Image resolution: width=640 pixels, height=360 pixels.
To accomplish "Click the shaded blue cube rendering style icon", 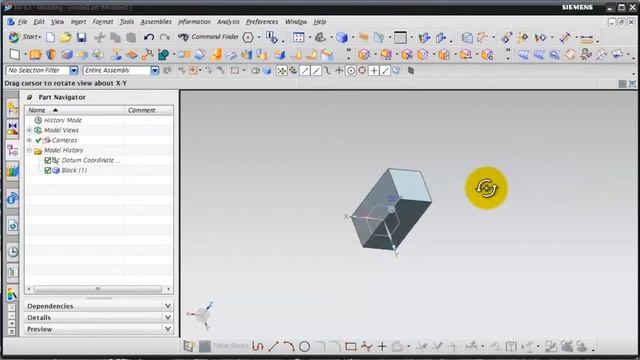I will 342,38.
